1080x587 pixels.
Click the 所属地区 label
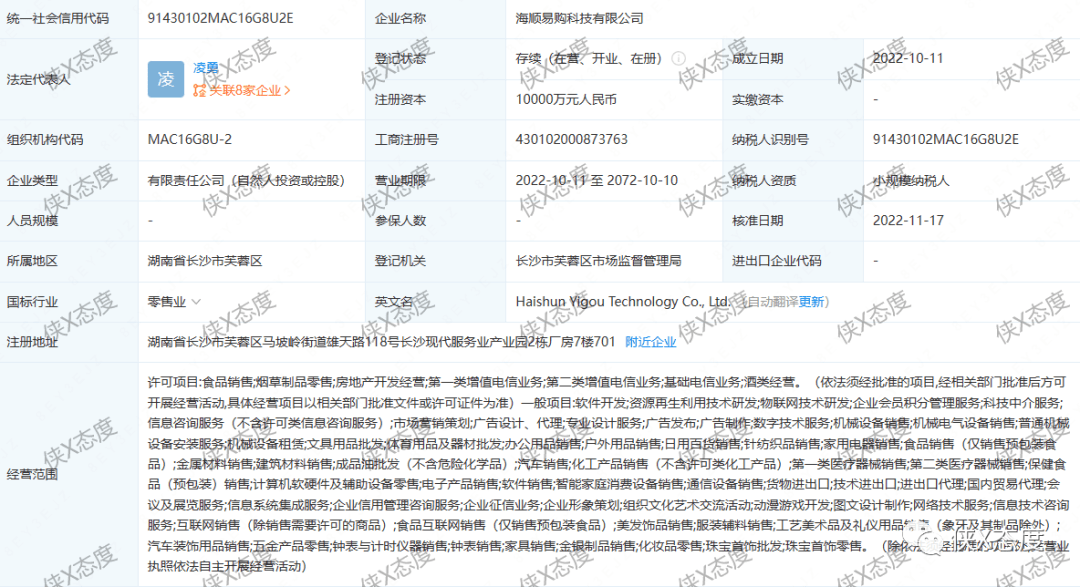tap(32, 261)
